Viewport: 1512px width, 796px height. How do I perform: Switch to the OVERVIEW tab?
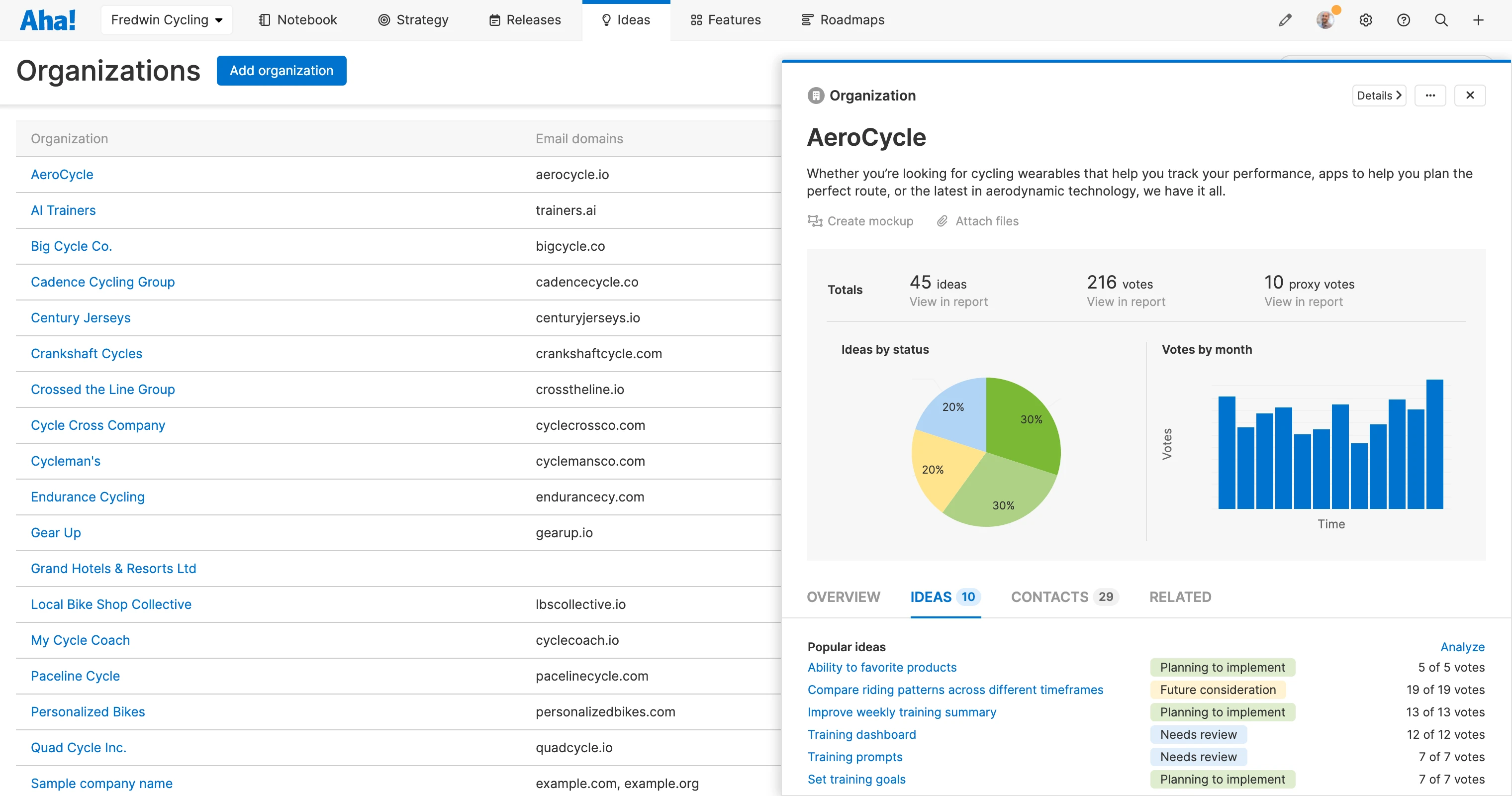pyautogui.click(x=843, y=597)
